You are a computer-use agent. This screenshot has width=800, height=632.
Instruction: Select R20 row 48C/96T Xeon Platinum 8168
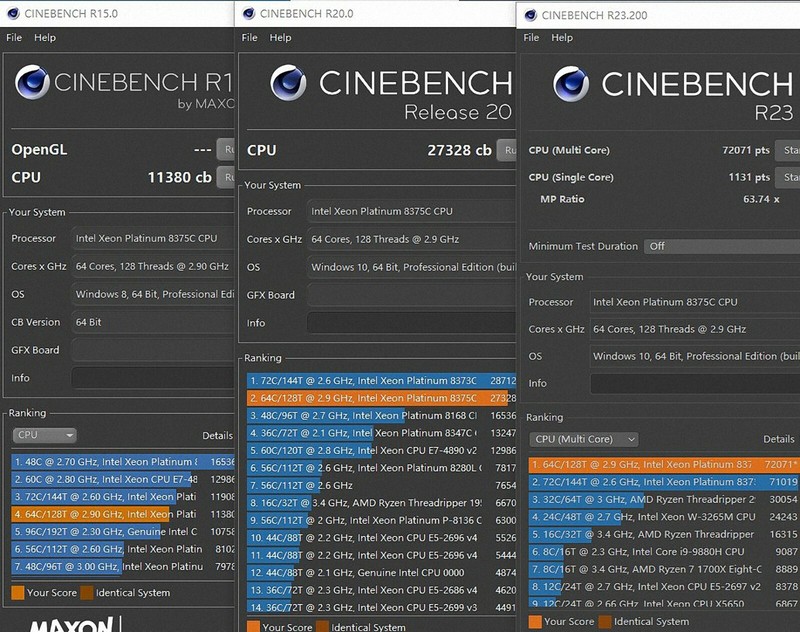382,415
